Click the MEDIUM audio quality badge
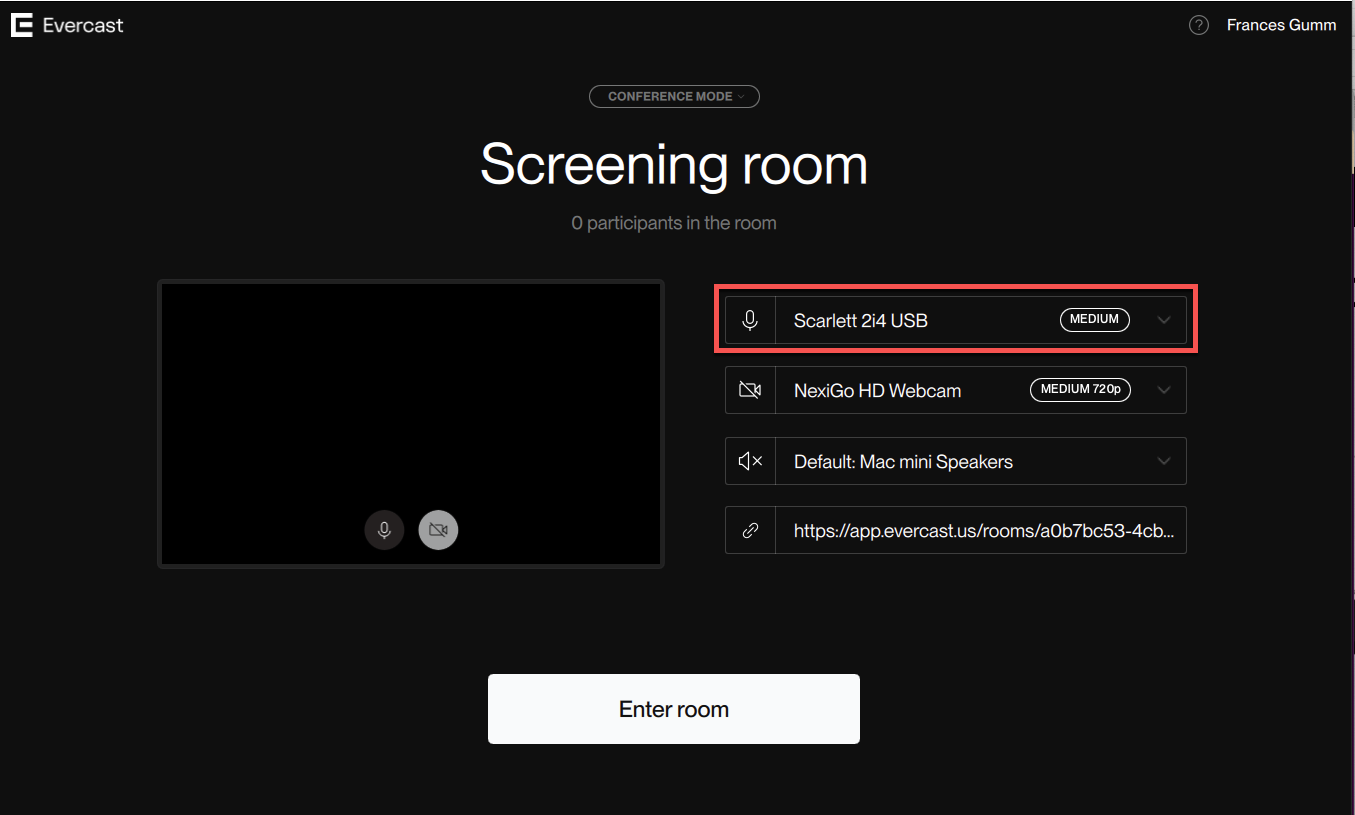 pyautogui.click(x=1095, y=320)
